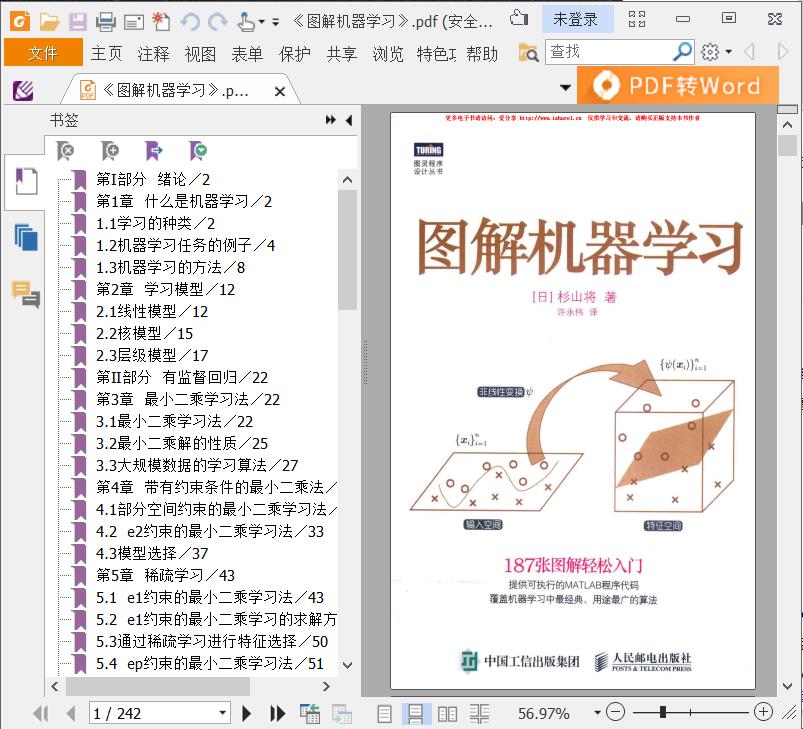803x729 pixels.
Task: Open a file with the folder icon
Action: 49,22
